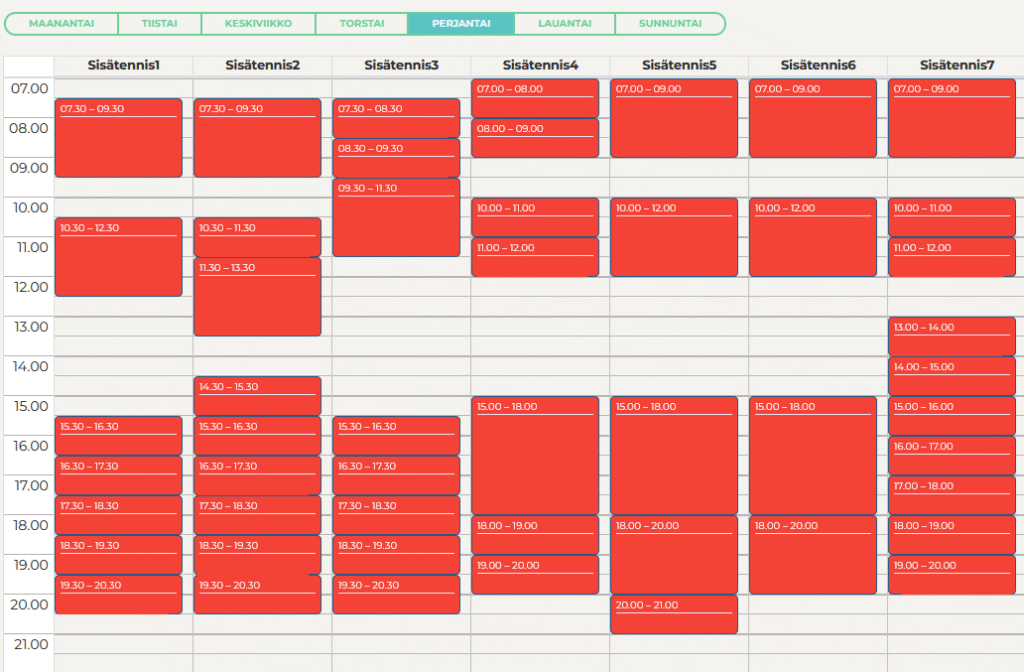Open the Keskiviikko day tab
This screenshot has width=1024, height=672.
[258, 23]
